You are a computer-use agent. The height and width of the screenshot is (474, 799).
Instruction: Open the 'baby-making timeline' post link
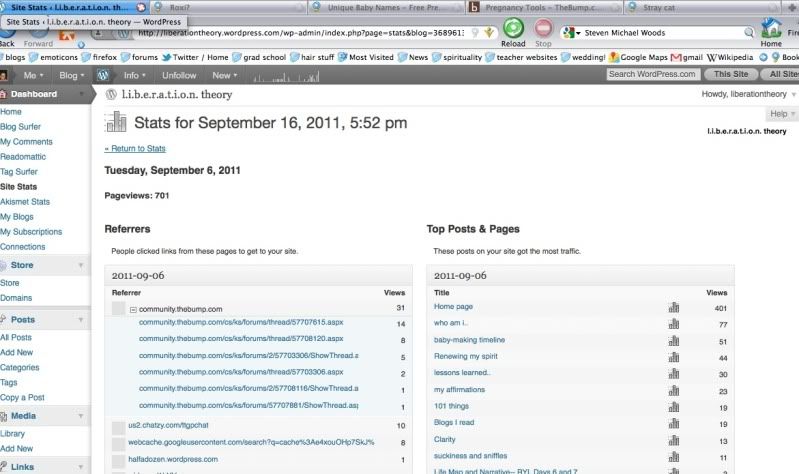point(469,340)
